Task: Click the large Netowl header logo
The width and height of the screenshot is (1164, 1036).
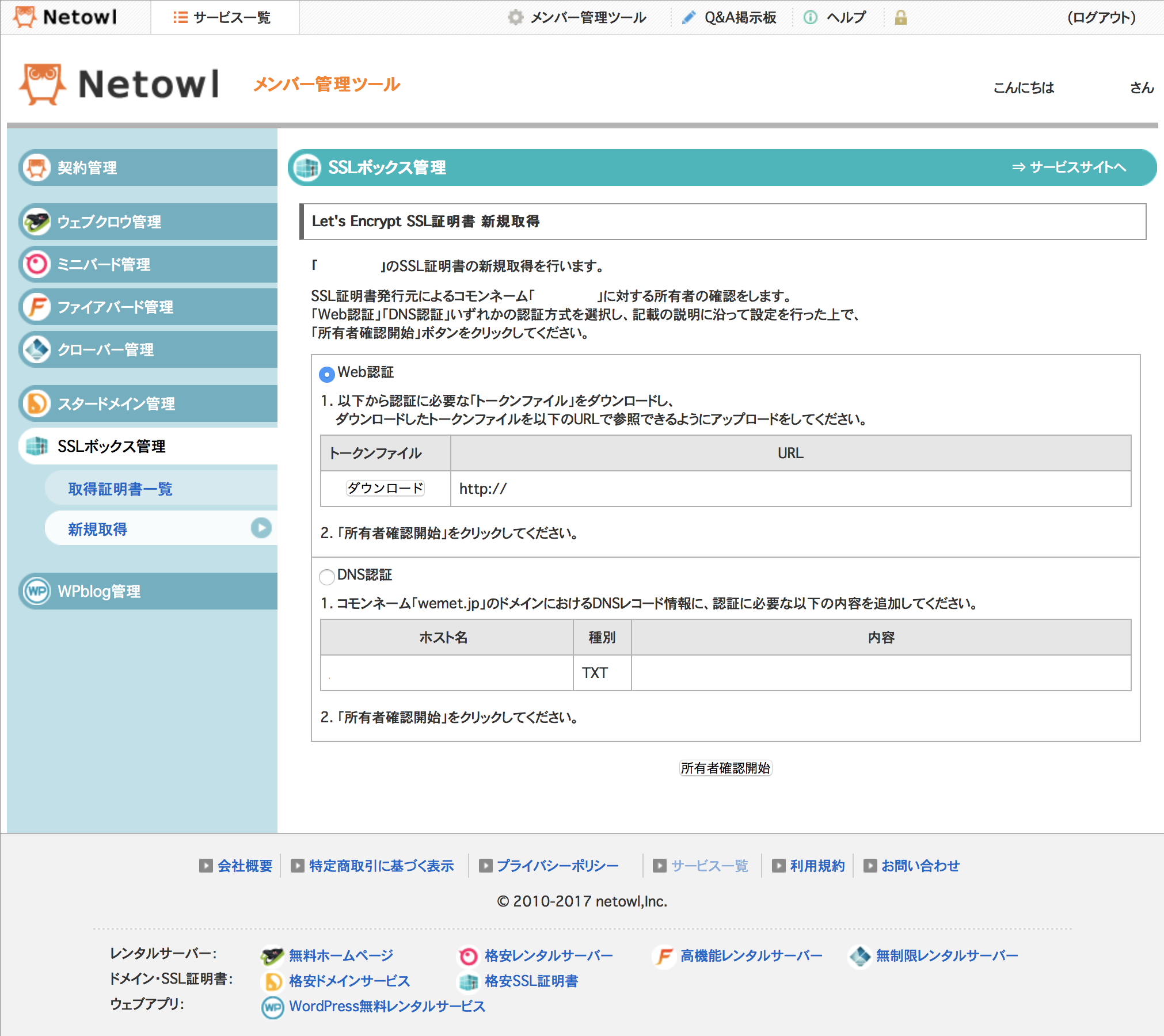Action: (x=119, y=84)
